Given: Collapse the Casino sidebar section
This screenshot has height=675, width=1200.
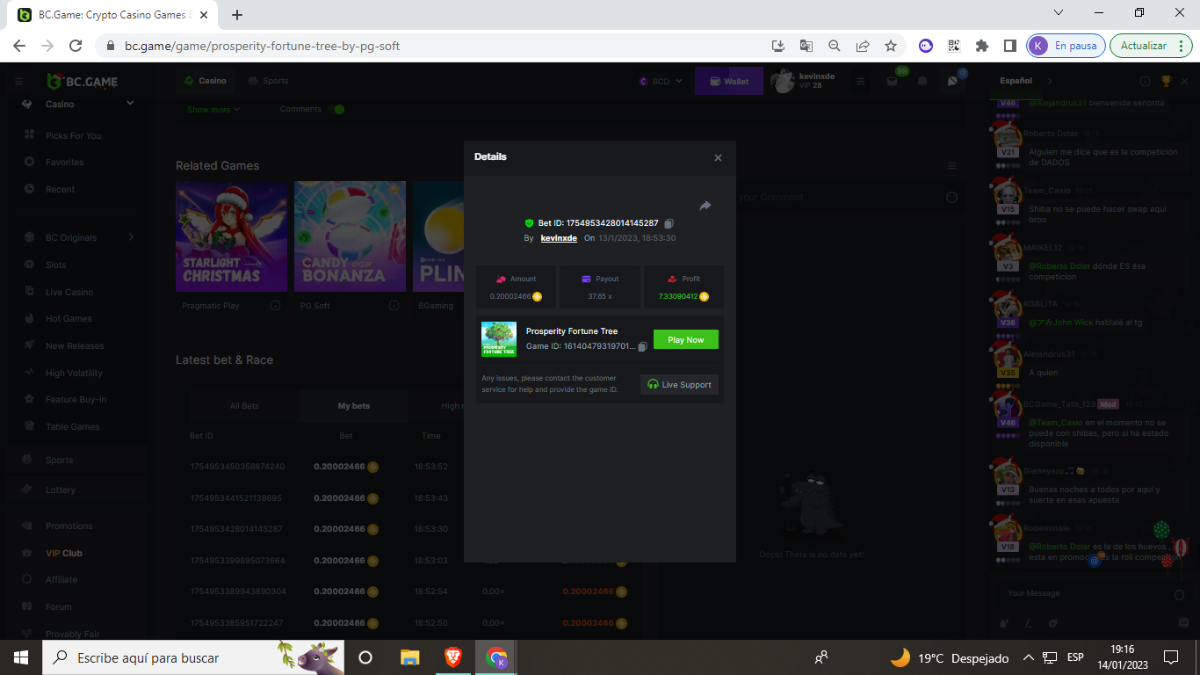Looking at the screenshot, I should click(130, 104).
